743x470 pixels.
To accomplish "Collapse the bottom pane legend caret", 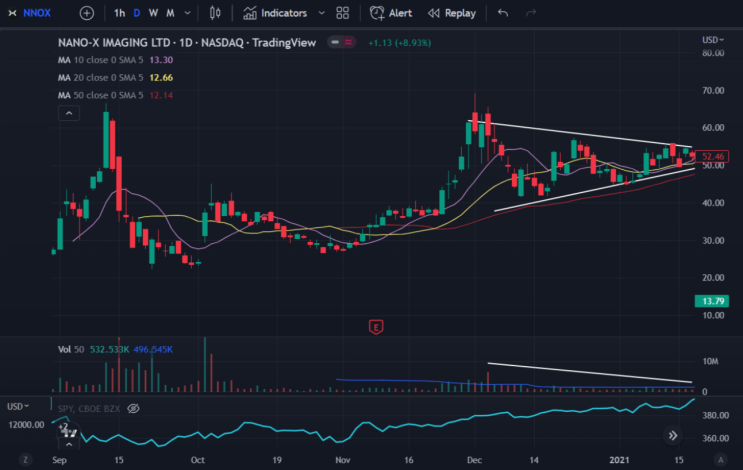I will pos(69,444).
